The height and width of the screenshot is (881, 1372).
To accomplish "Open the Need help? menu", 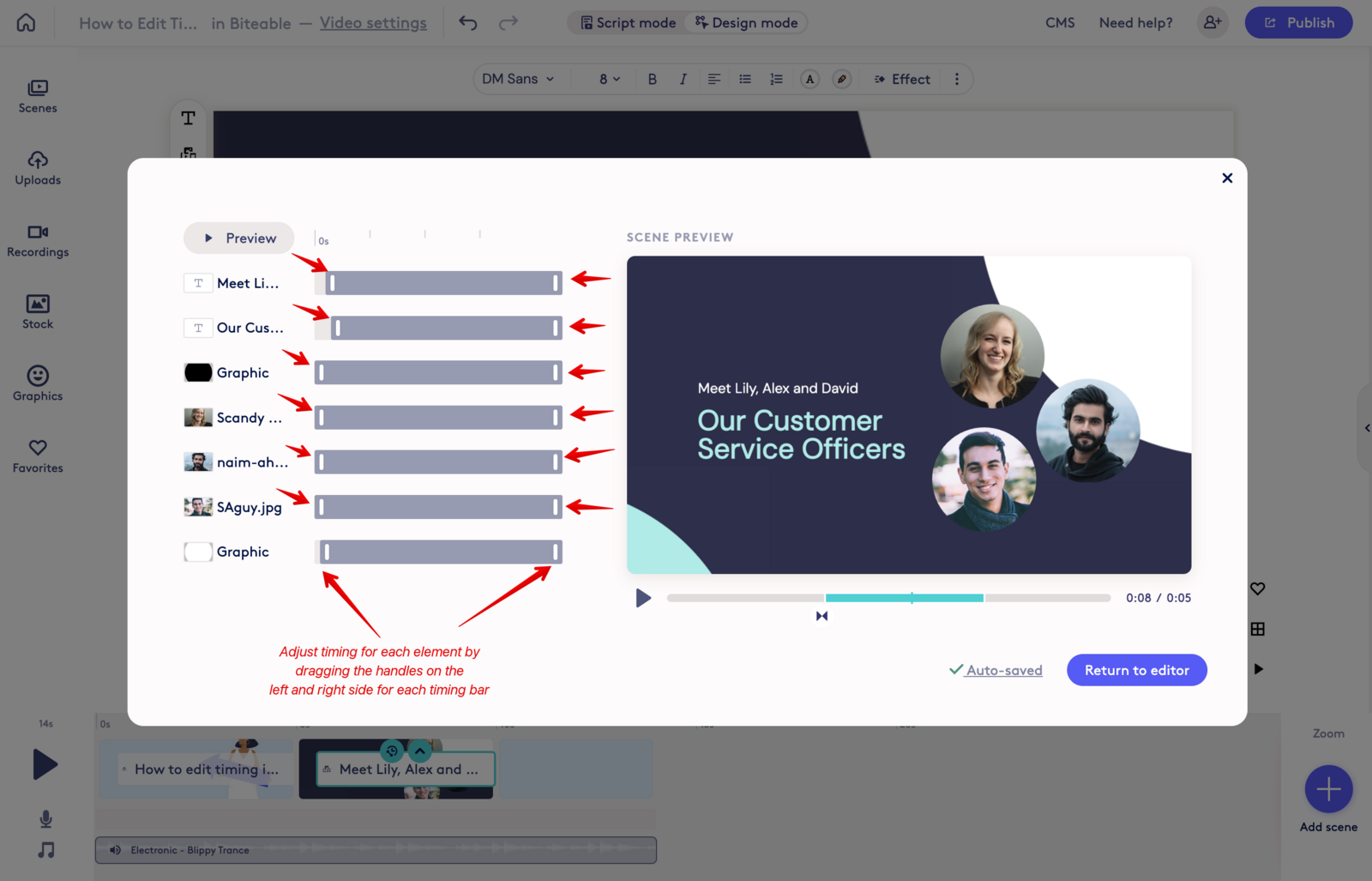I will 1136,23.
